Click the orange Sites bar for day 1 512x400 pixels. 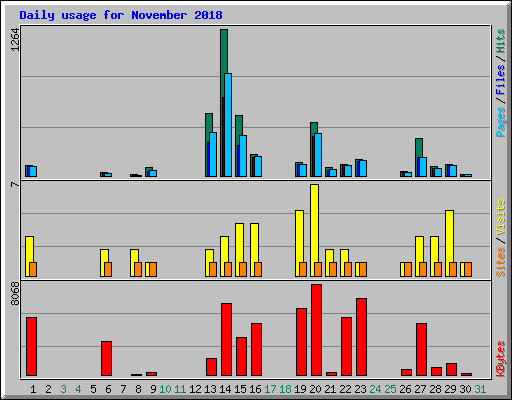(x=33, y=269)
